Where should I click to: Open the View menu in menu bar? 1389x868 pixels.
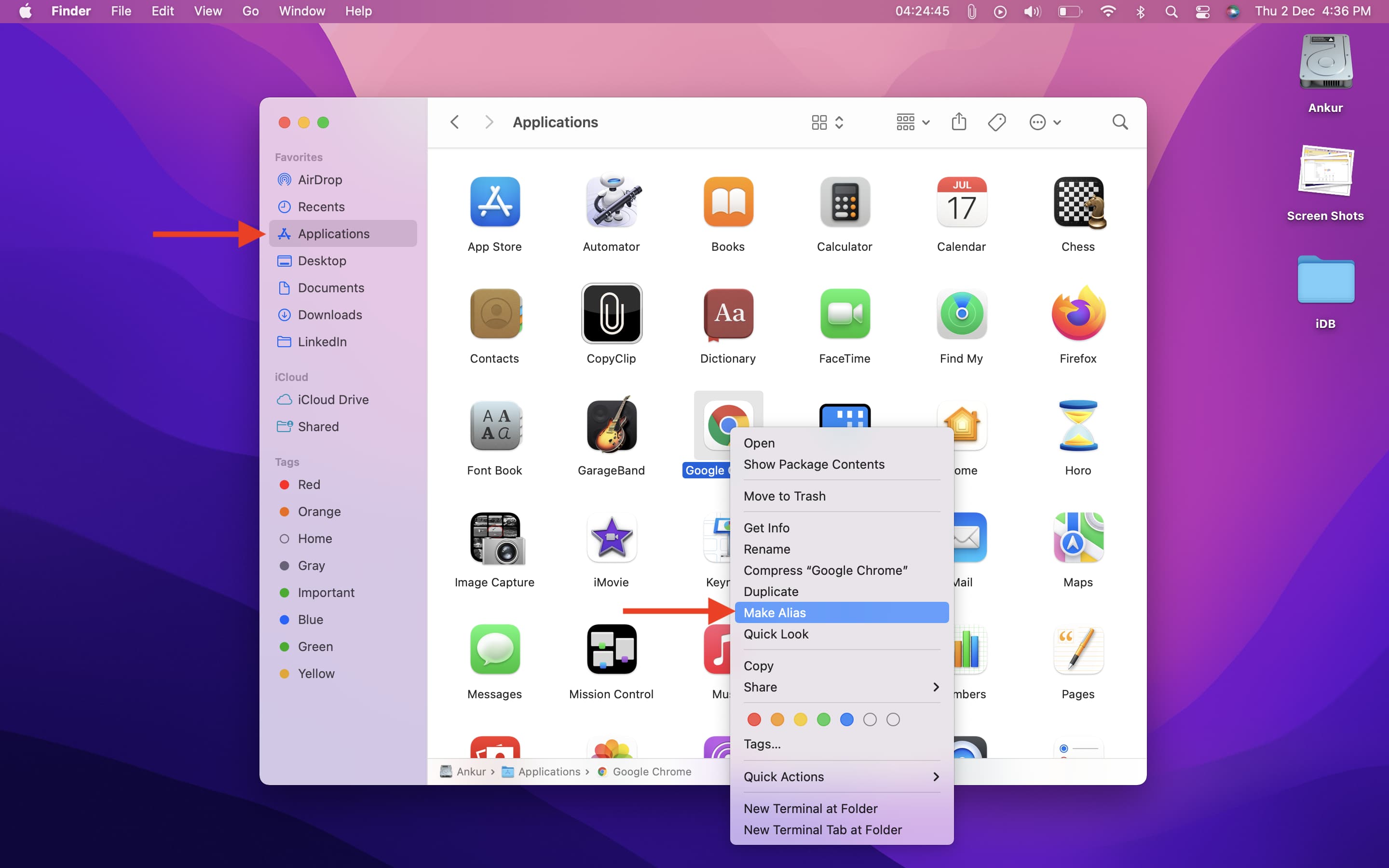[x=208, y=11]
